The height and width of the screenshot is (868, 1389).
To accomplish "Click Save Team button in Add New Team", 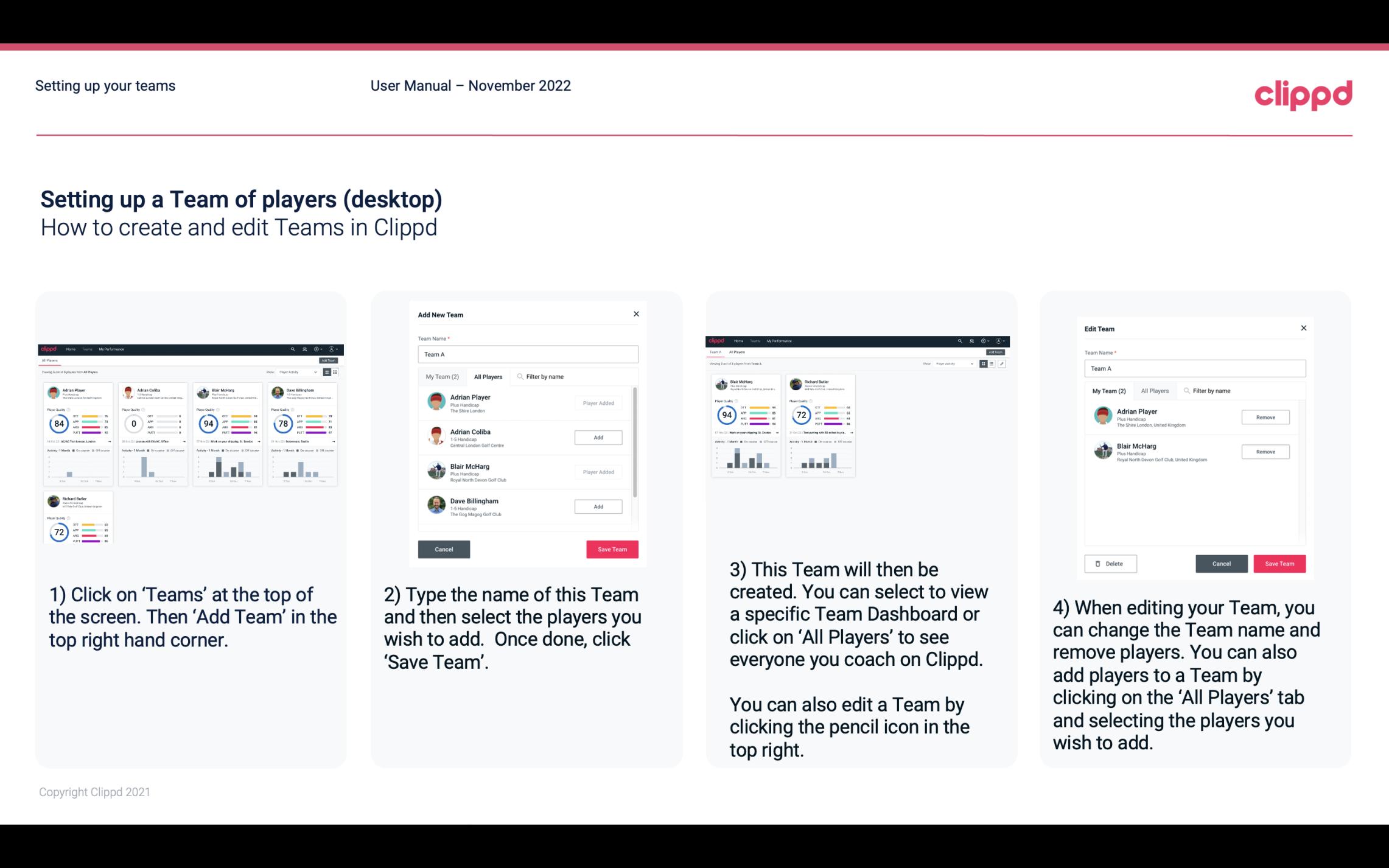I will pos(612,548).
